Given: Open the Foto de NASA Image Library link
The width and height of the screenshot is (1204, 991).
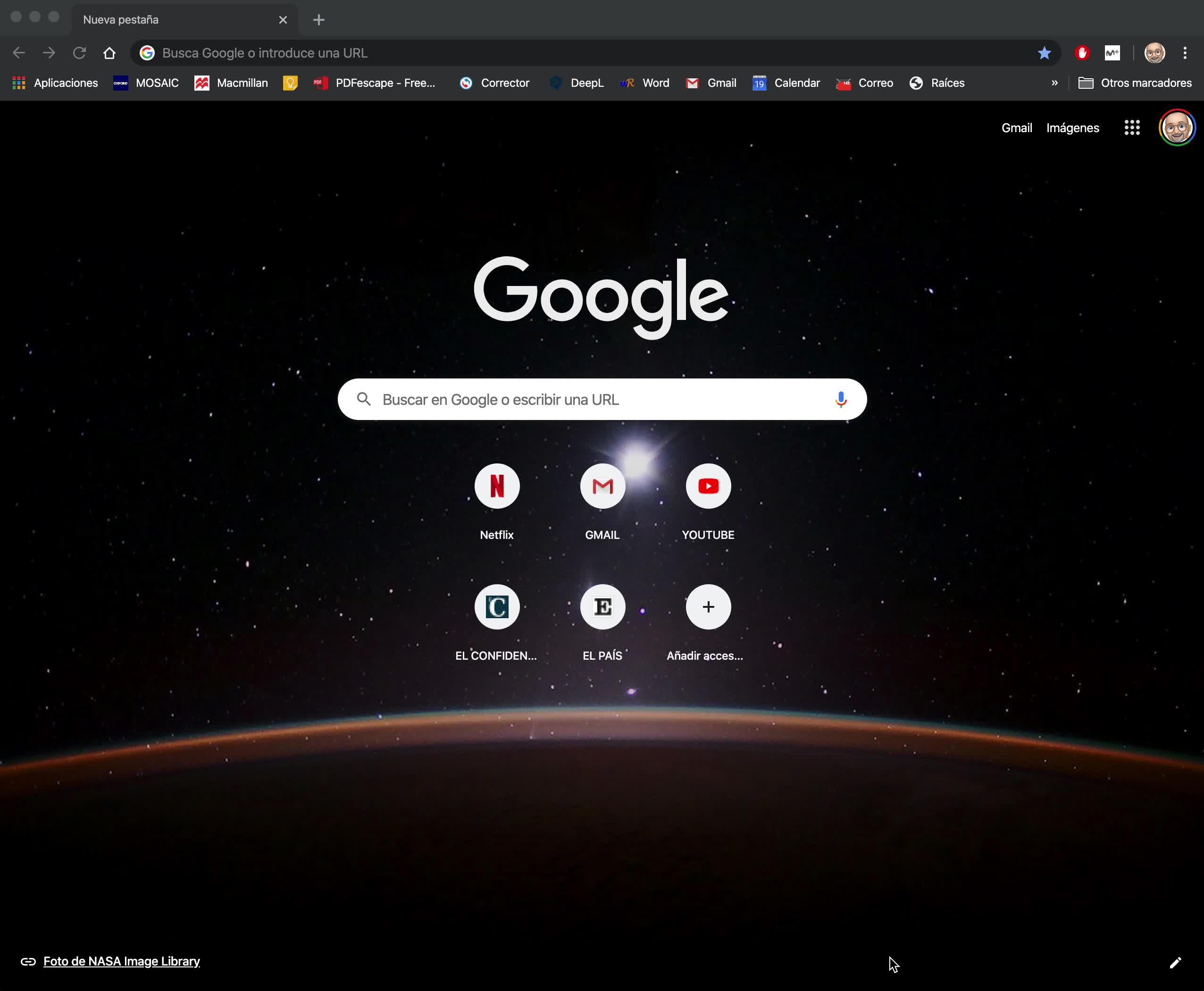Looking at the screenshot, I should (122, 961).
